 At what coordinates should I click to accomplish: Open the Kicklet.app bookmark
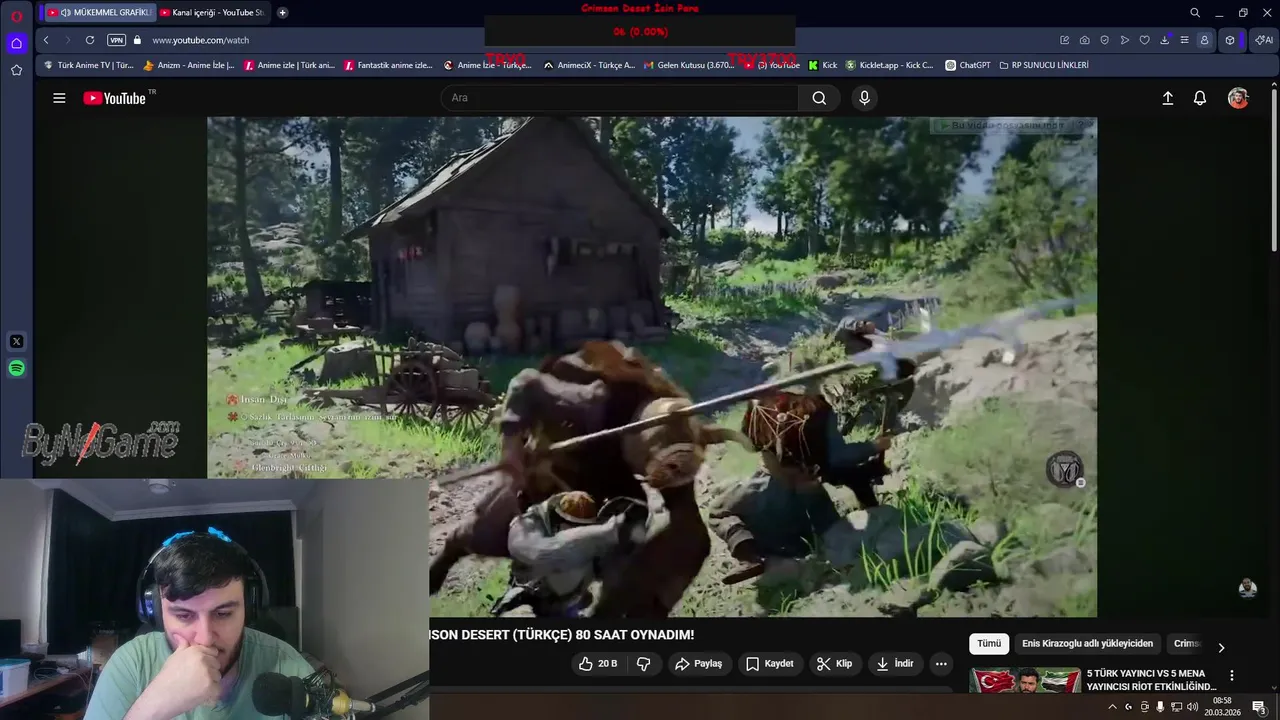point(889,65)
